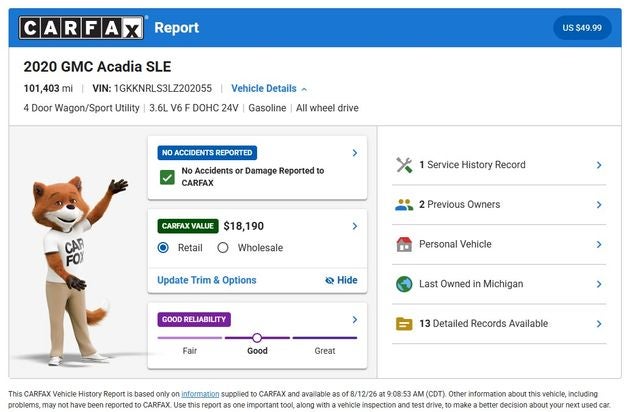Click the Great segment of reliability bar
Image resolution: width=640 pixels, height=412 pixels.
pyautogui.click(x=325, y=338)
